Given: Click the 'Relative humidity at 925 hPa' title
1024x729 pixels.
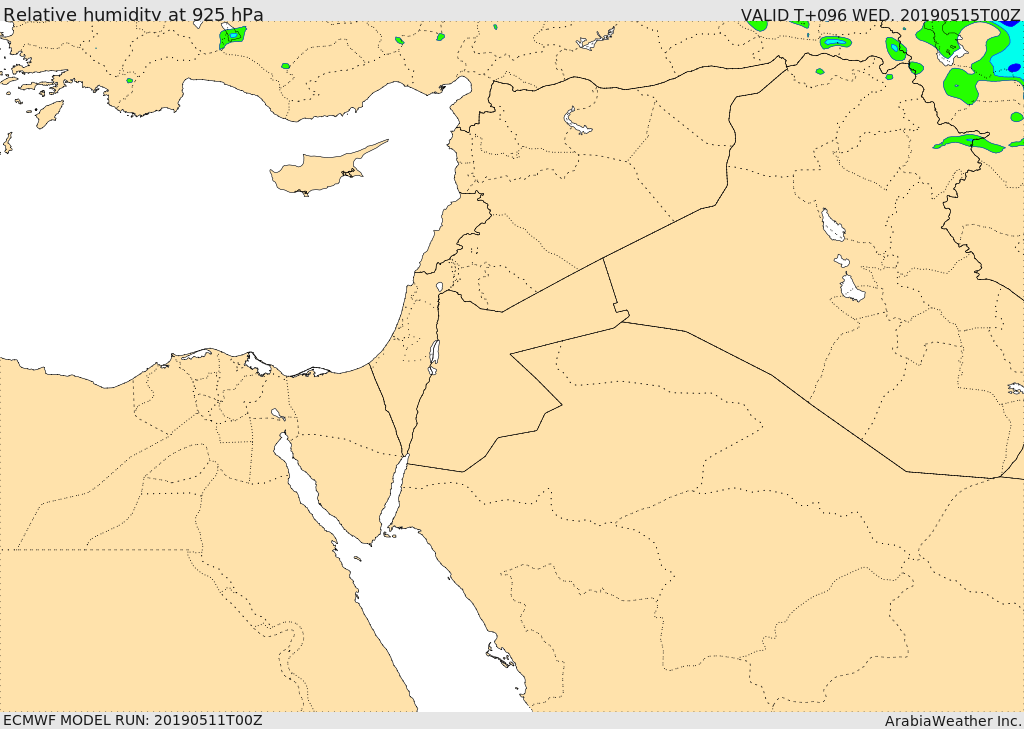Looking at the screenshot, I should (x=133, y=14).
